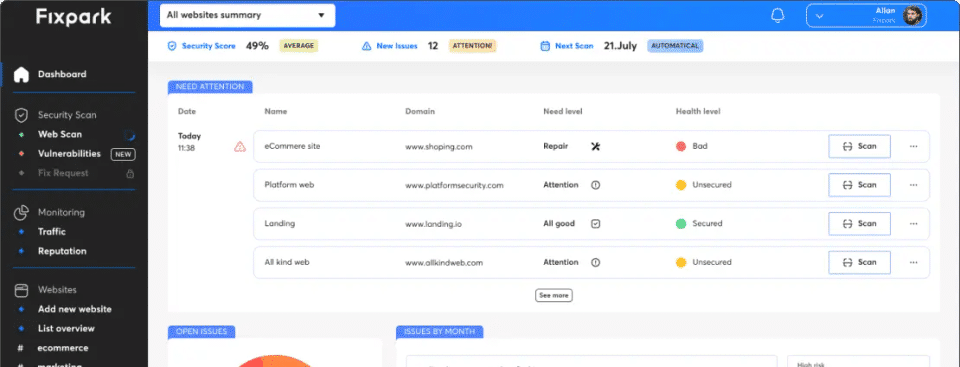Click the AUTOMATICAL badge
Viewport: 960px width, 367px height.
click(675, 46)
